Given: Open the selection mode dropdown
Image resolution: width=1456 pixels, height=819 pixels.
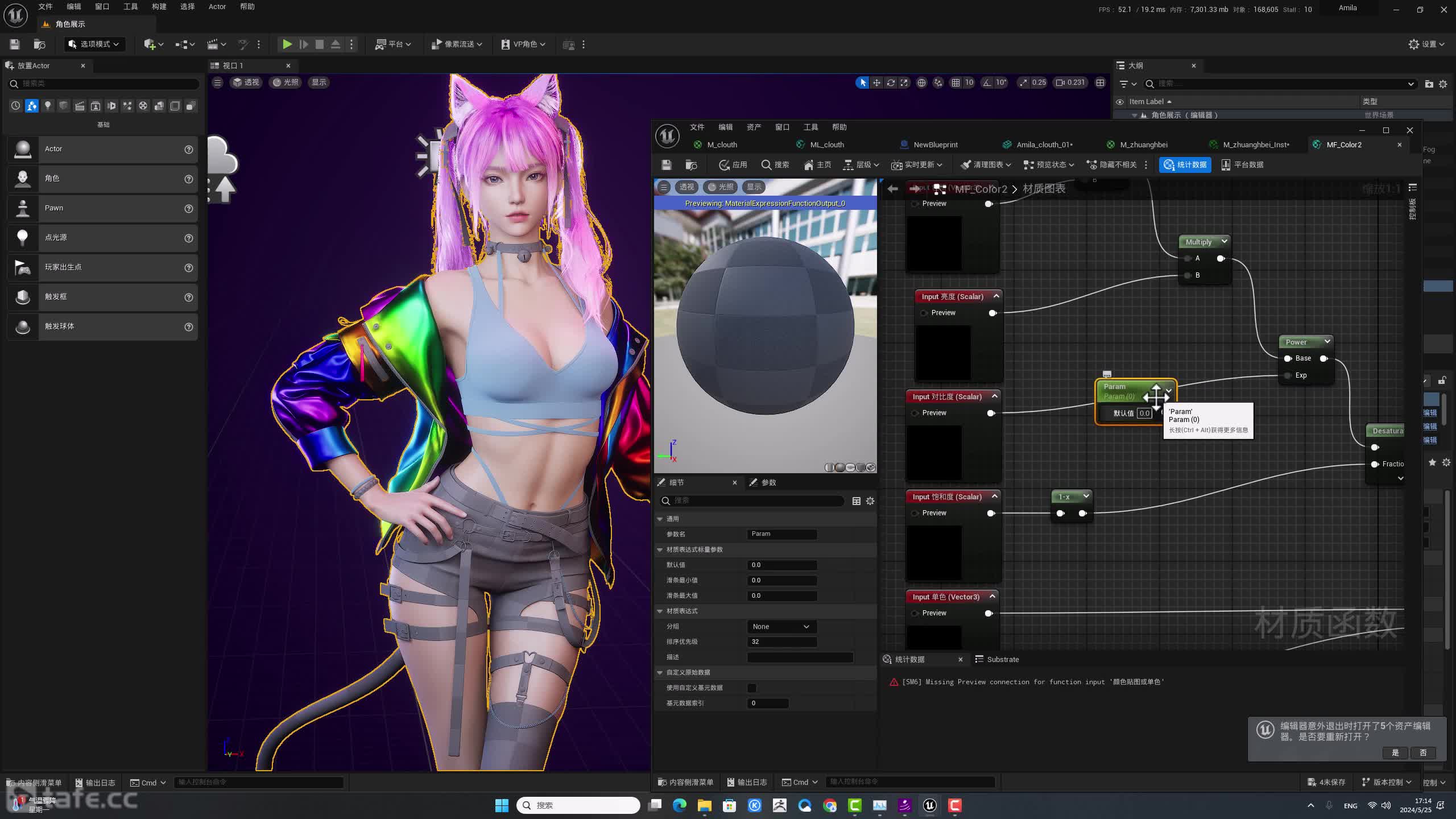Looking at the screenshot, I should [x=94, y=44].
